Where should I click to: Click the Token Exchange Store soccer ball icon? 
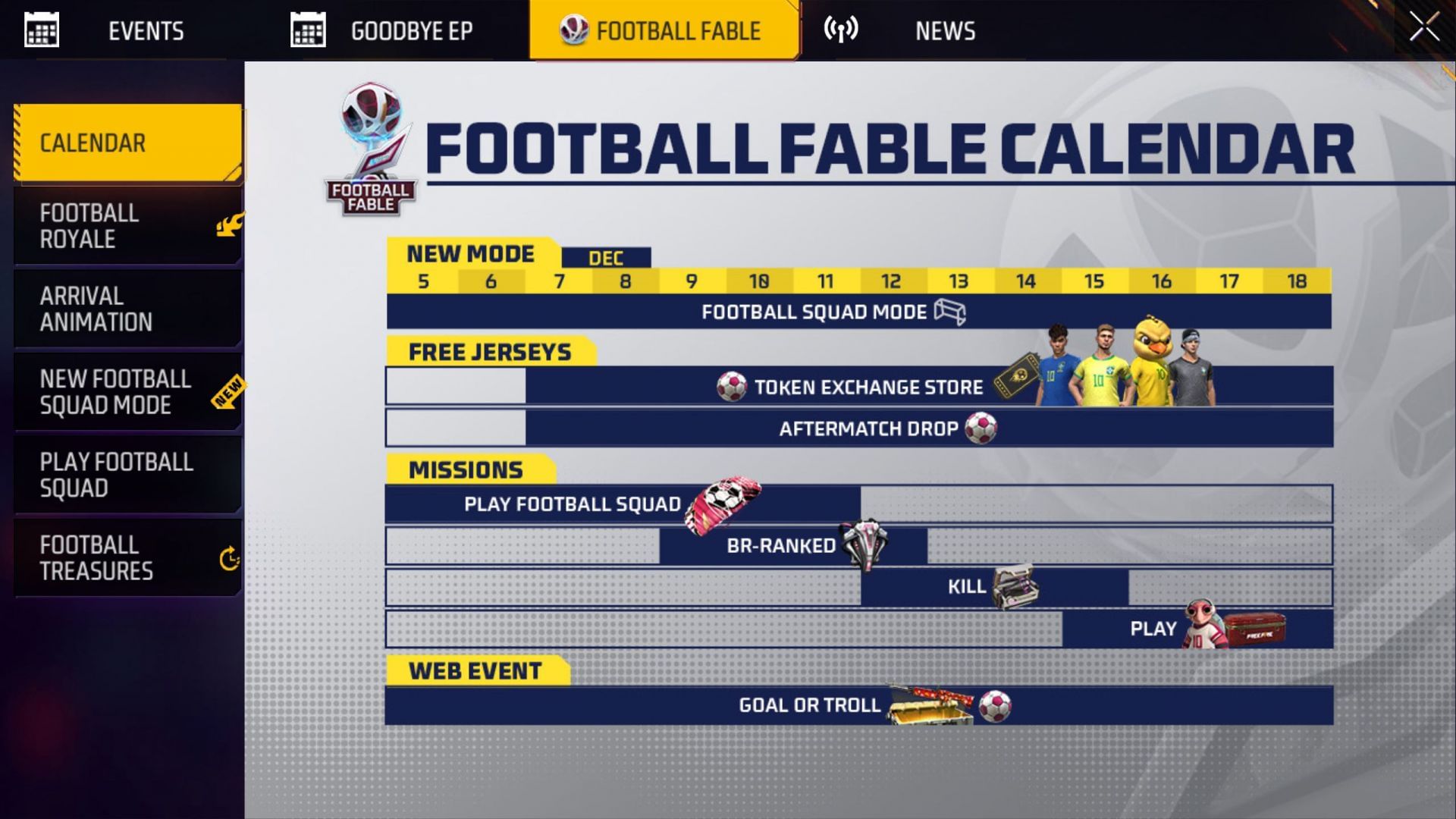[731, 387]
